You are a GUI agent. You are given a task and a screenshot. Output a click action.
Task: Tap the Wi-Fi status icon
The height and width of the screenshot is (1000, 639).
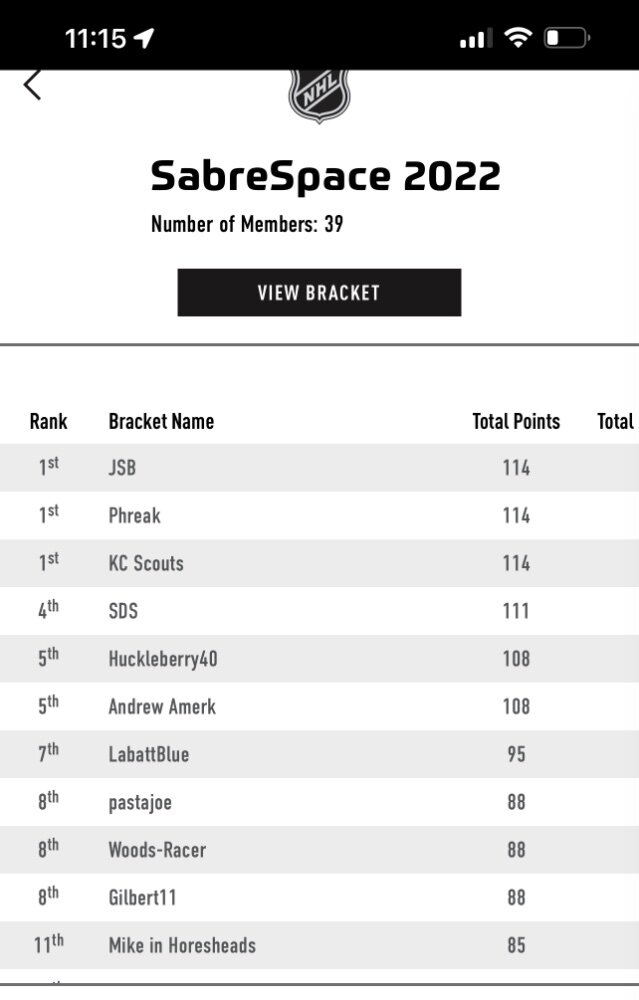518,38
